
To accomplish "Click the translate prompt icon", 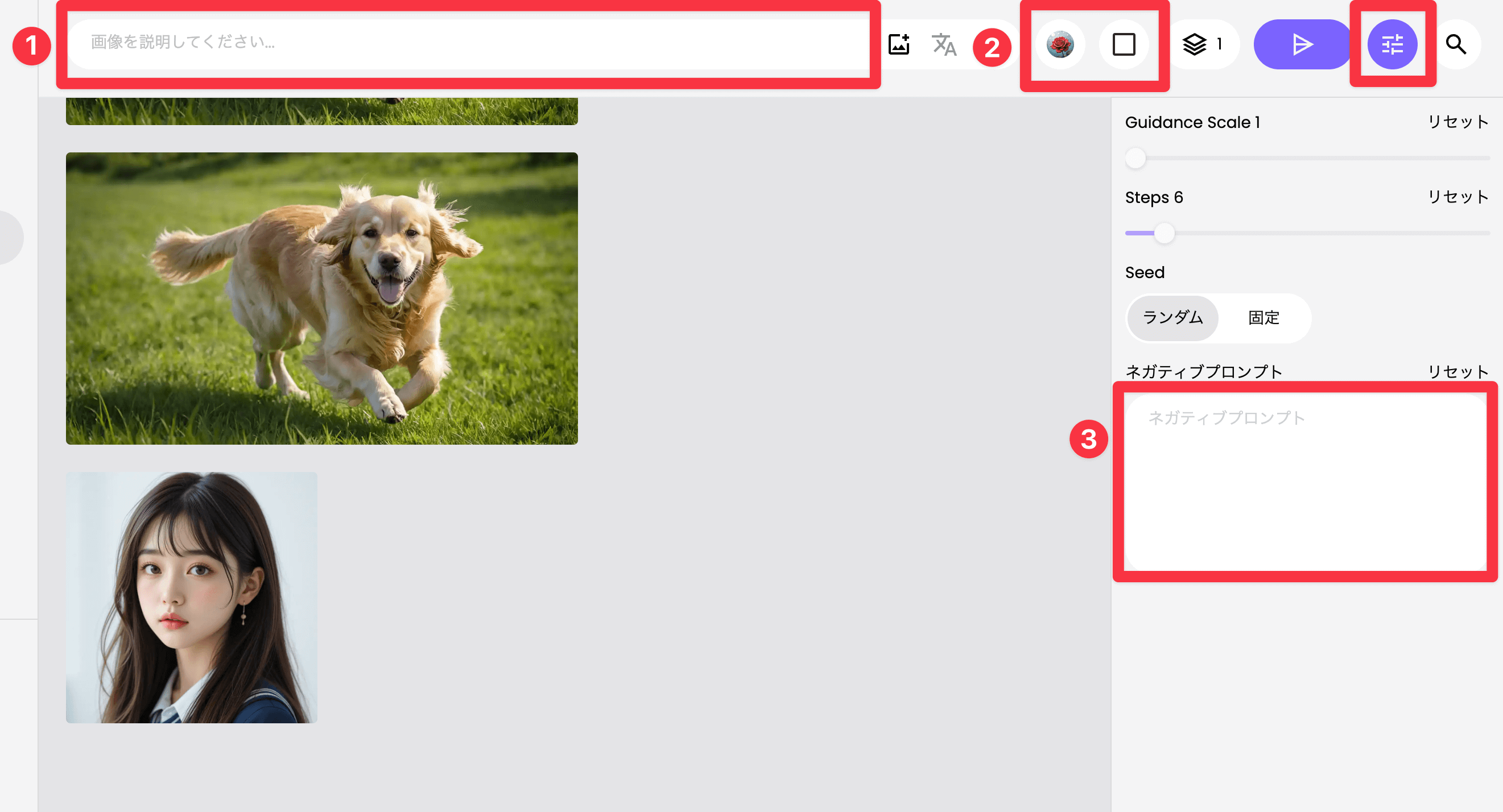I will point(943,44).
